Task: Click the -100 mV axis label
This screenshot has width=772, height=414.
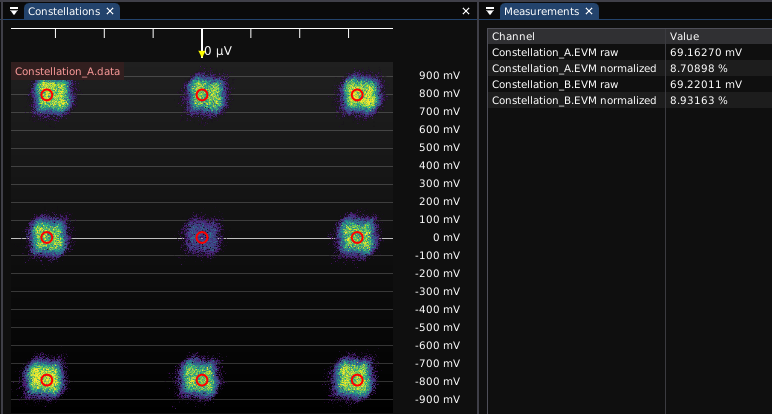Action: coord(437,255)
